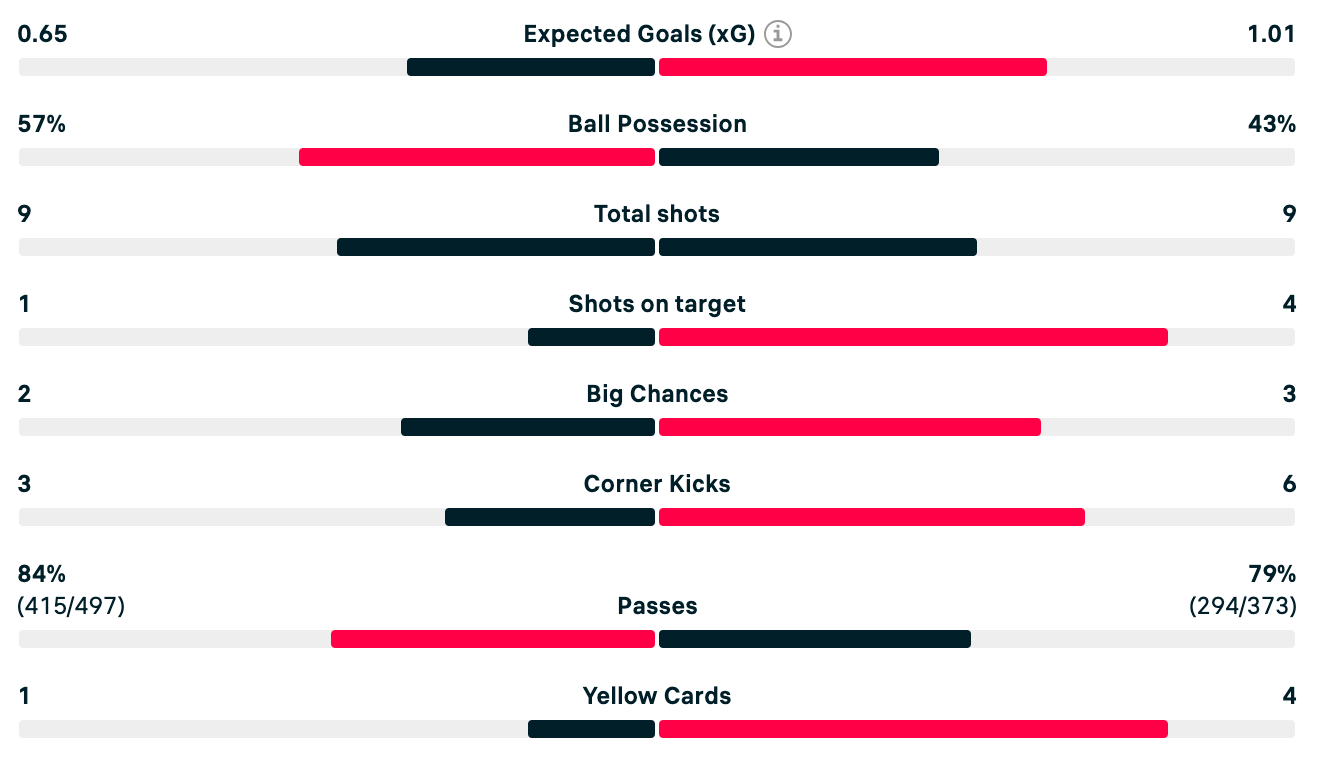1328x766 pixels.
Task: Click the dark xG bar on the left
Action: pos(531,67)
